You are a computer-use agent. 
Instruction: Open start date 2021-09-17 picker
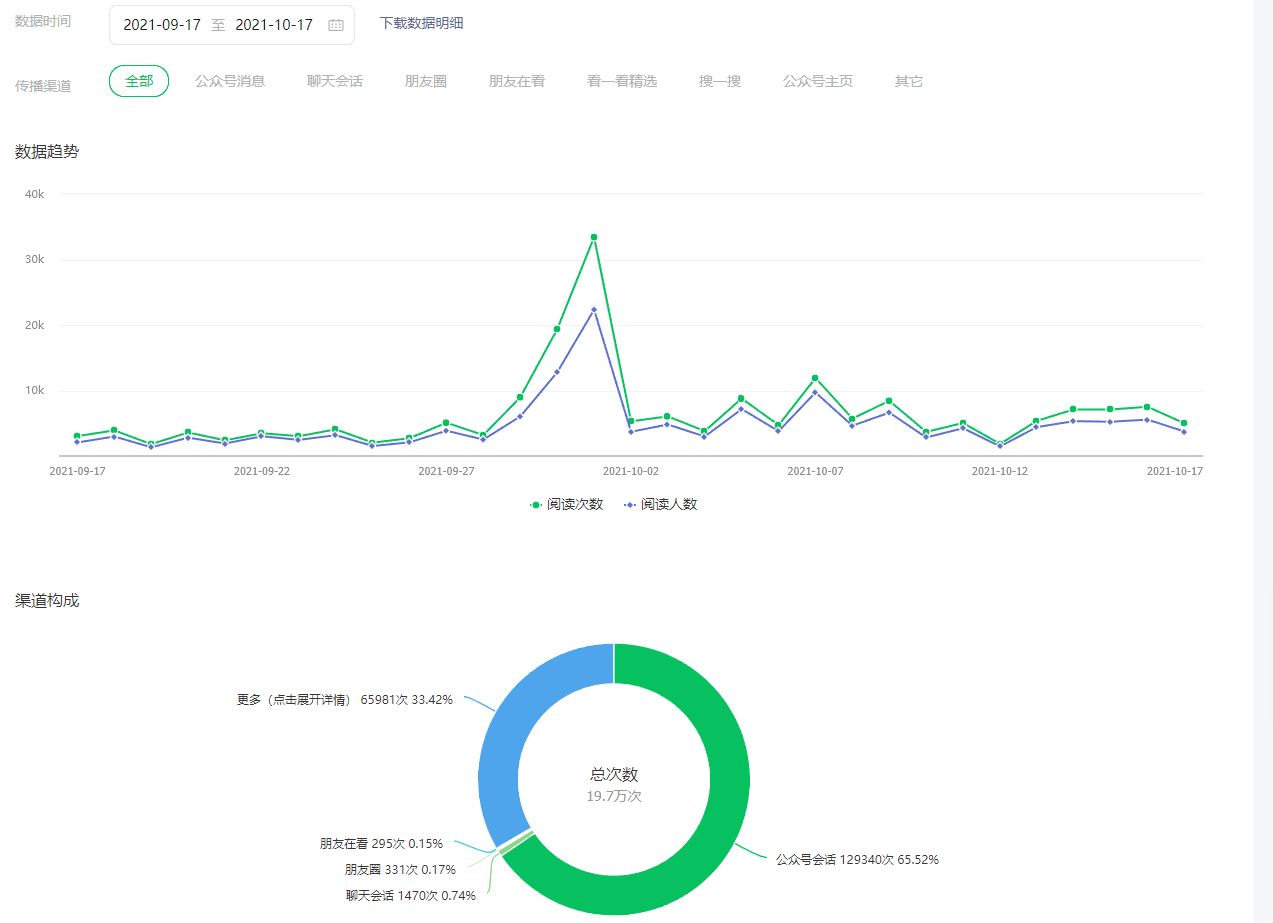click(x=162, y=25)
